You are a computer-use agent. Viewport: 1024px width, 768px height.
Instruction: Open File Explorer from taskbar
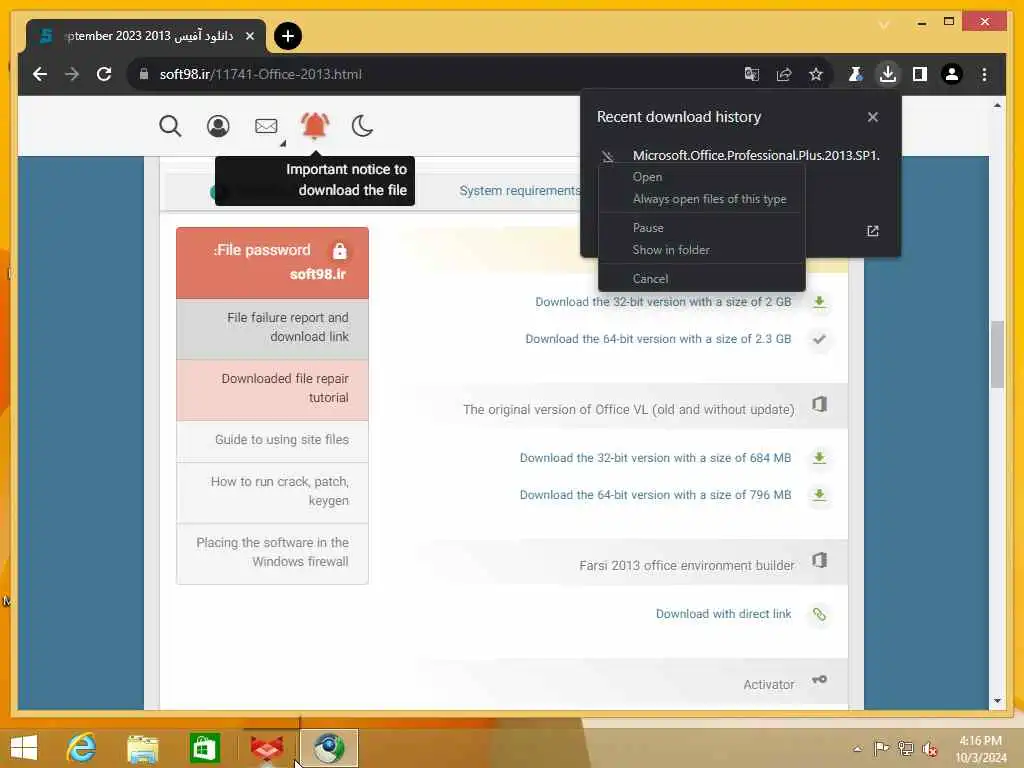142,748
